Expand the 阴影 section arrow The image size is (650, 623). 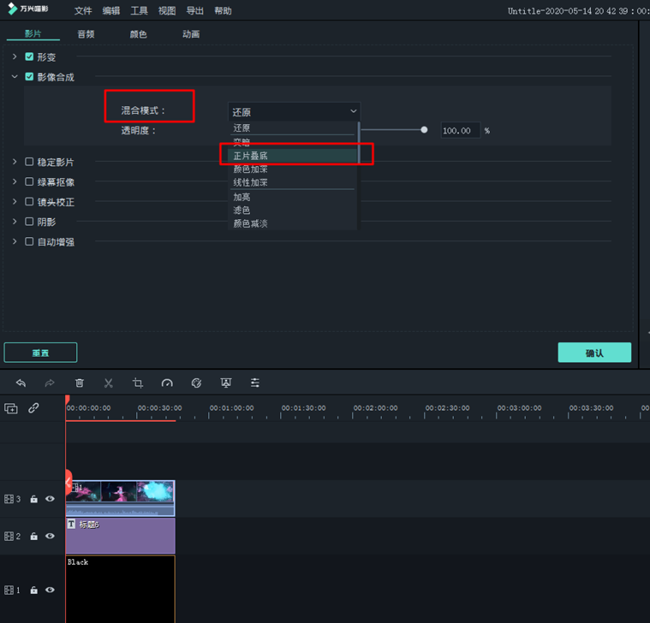[15, 221]
